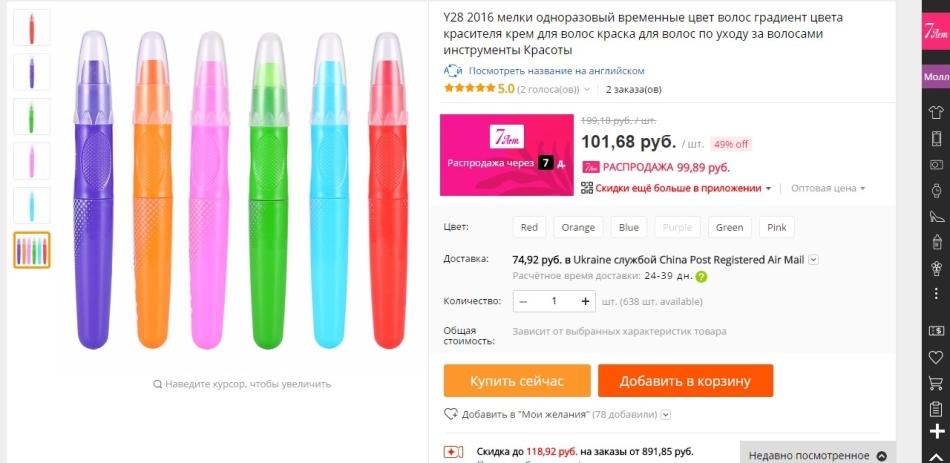Select the purple crayon thumbnail image
Image resolution: width=950 pixels, height=463 pixels.
click(32, 72)
